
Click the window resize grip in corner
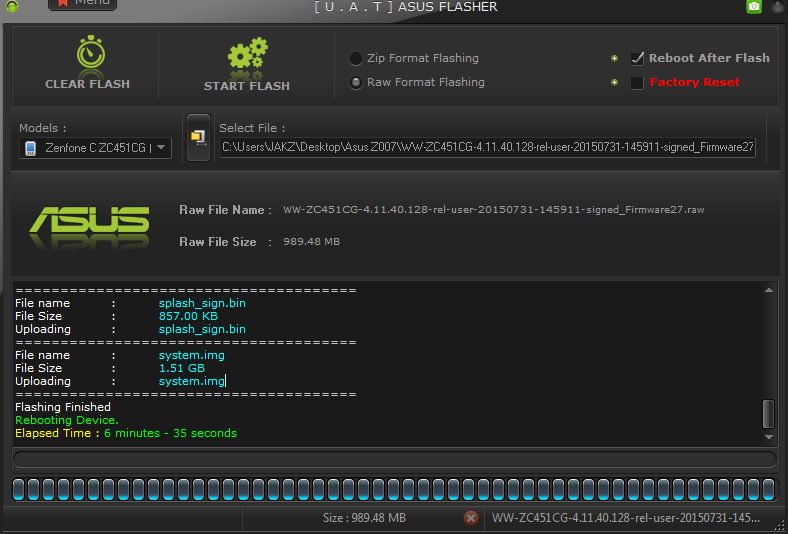(779, 525)
